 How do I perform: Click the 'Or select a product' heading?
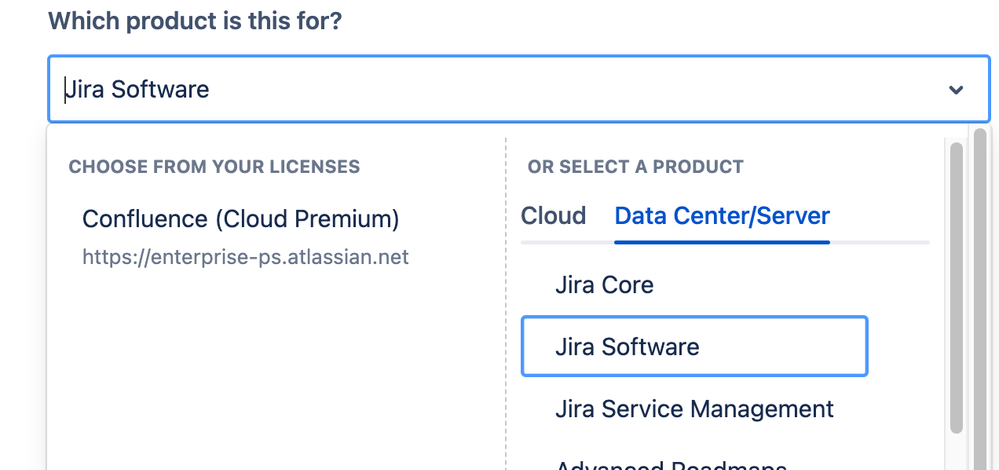point(635,167)
